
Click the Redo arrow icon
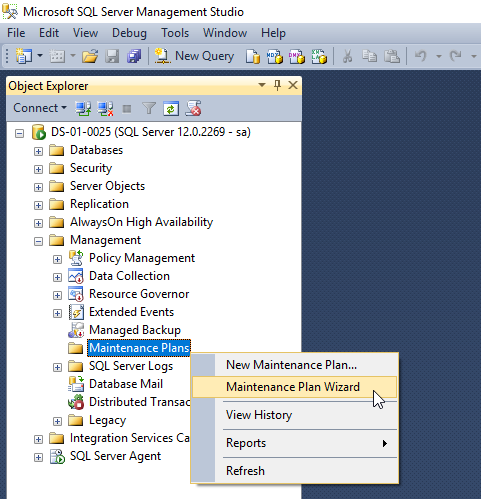tap(455, 56)
